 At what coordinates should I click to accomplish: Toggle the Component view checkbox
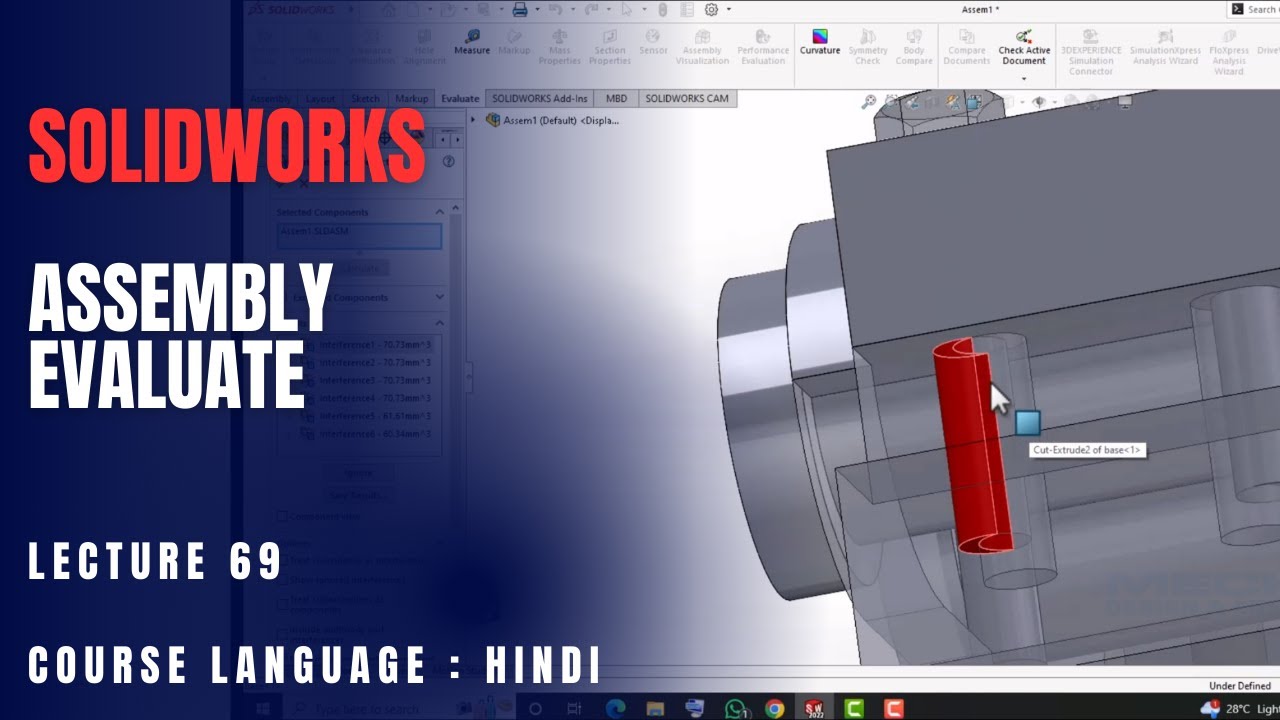tap(282, 516)
